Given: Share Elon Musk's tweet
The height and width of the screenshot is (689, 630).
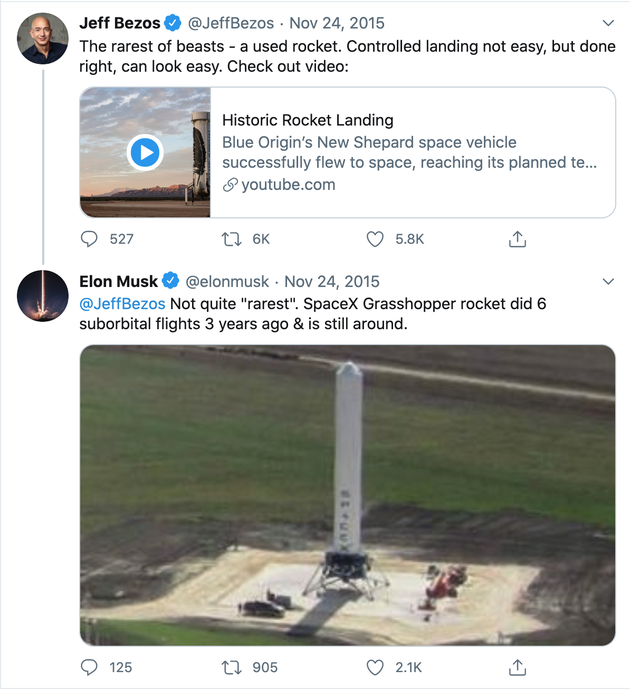Looking at the screenshot, I should coord(518,667).
